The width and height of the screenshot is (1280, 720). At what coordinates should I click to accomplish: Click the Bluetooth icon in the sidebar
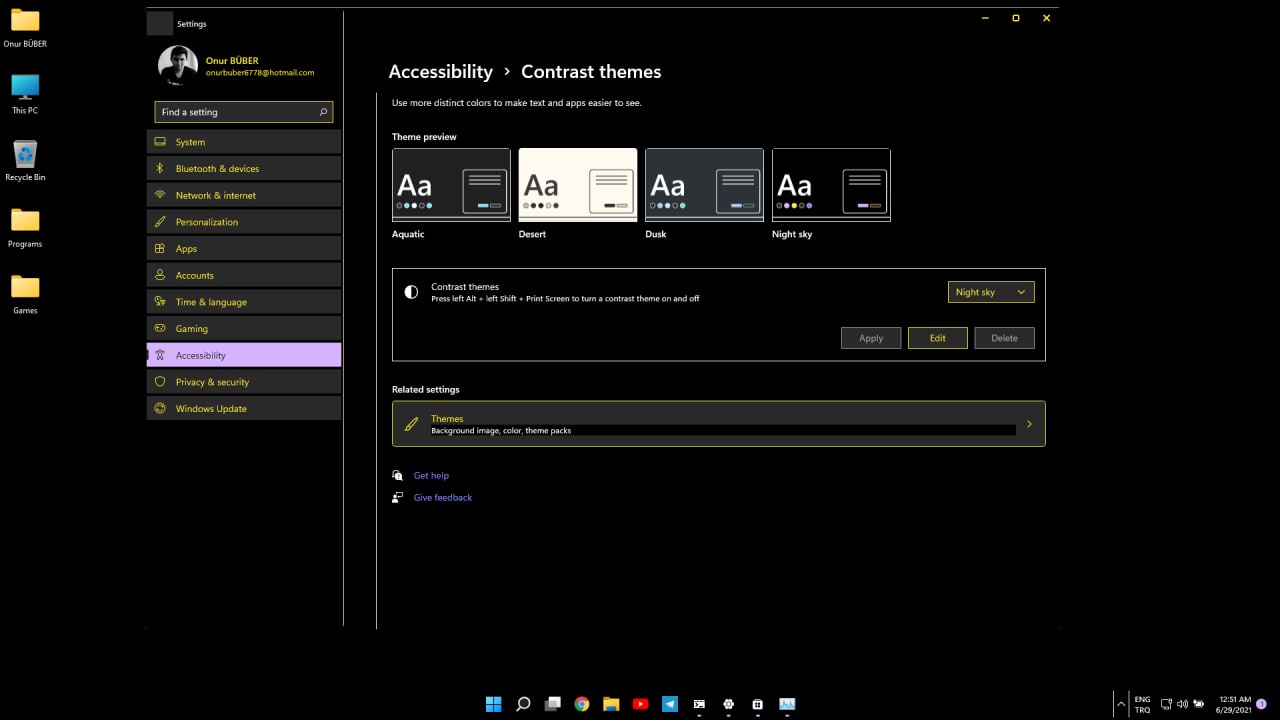pos(160,168)
